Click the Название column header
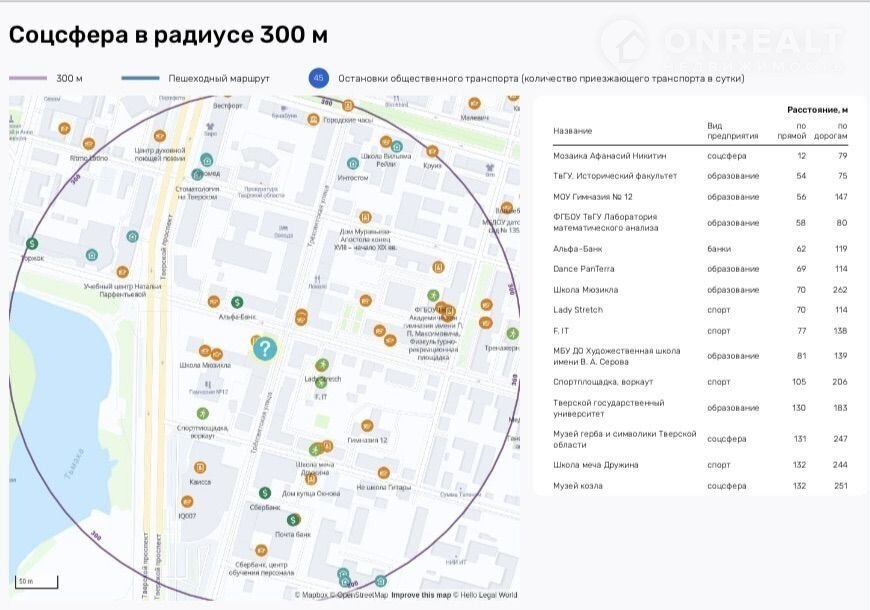Viewport: 870px width, 610px height. pyautogui.click(x=573, y=131)
